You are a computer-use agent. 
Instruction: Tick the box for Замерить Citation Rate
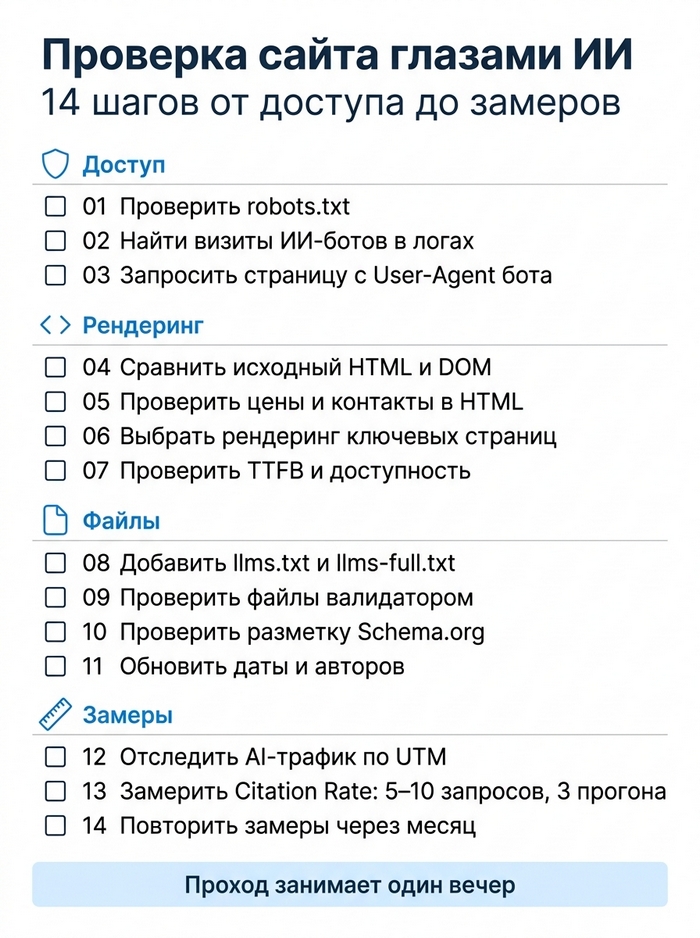pyautogui.click(x=56, y=792)
